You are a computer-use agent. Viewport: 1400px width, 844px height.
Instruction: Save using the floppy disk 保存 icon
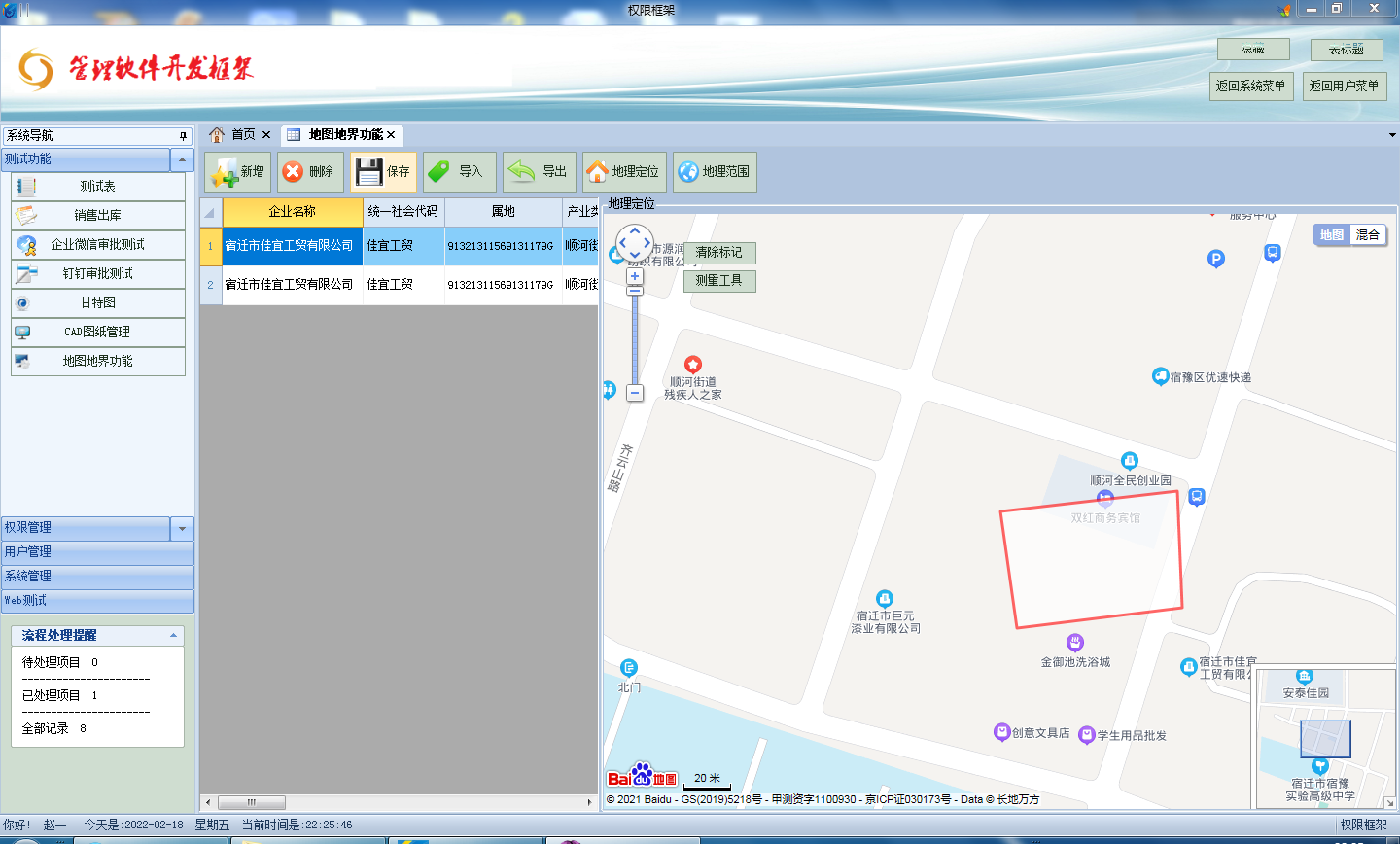(x=368, y=172)
